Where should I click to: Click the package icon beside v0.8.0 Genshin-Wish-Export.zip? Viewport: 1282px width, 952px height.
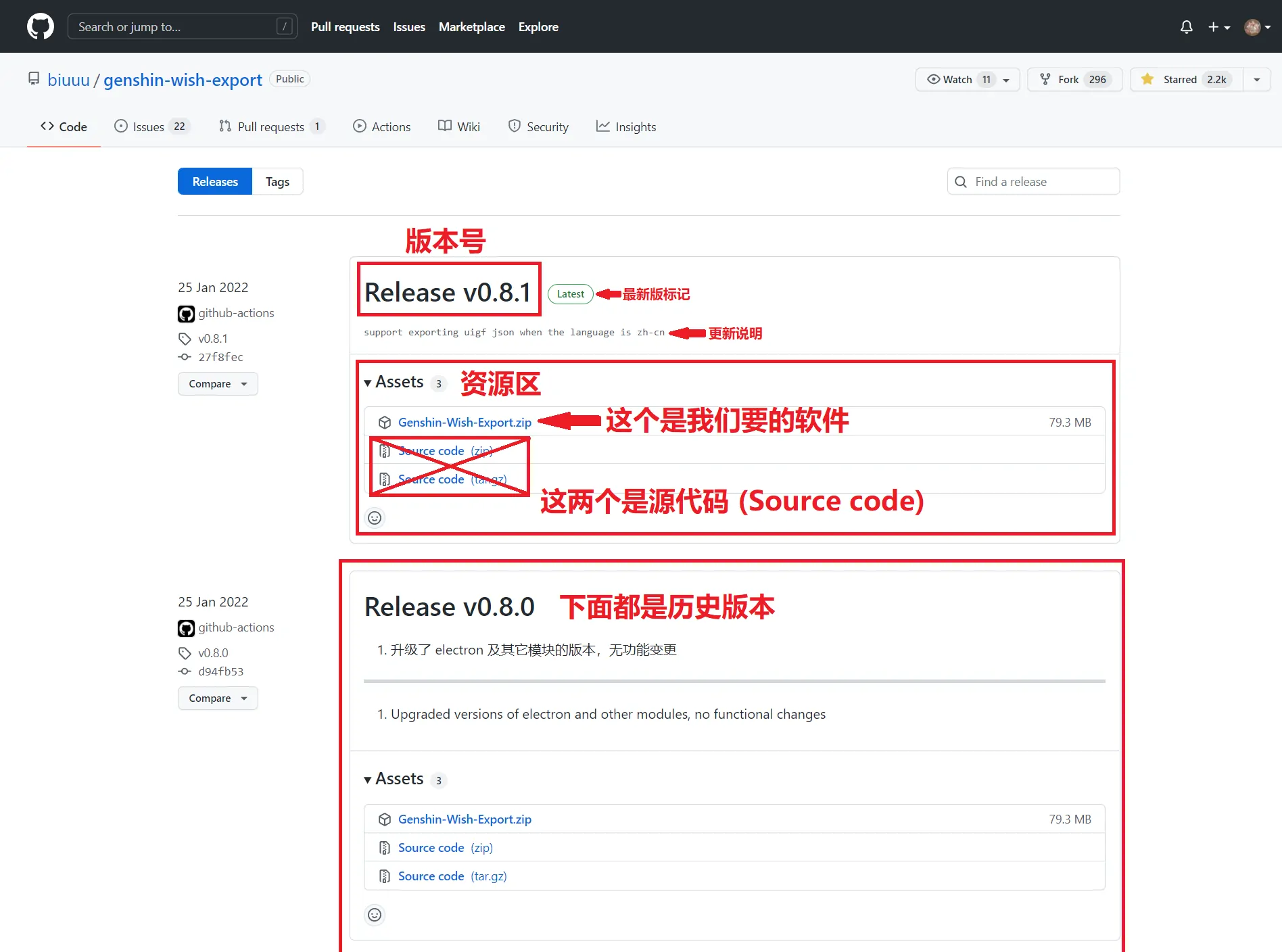[385, 819]
